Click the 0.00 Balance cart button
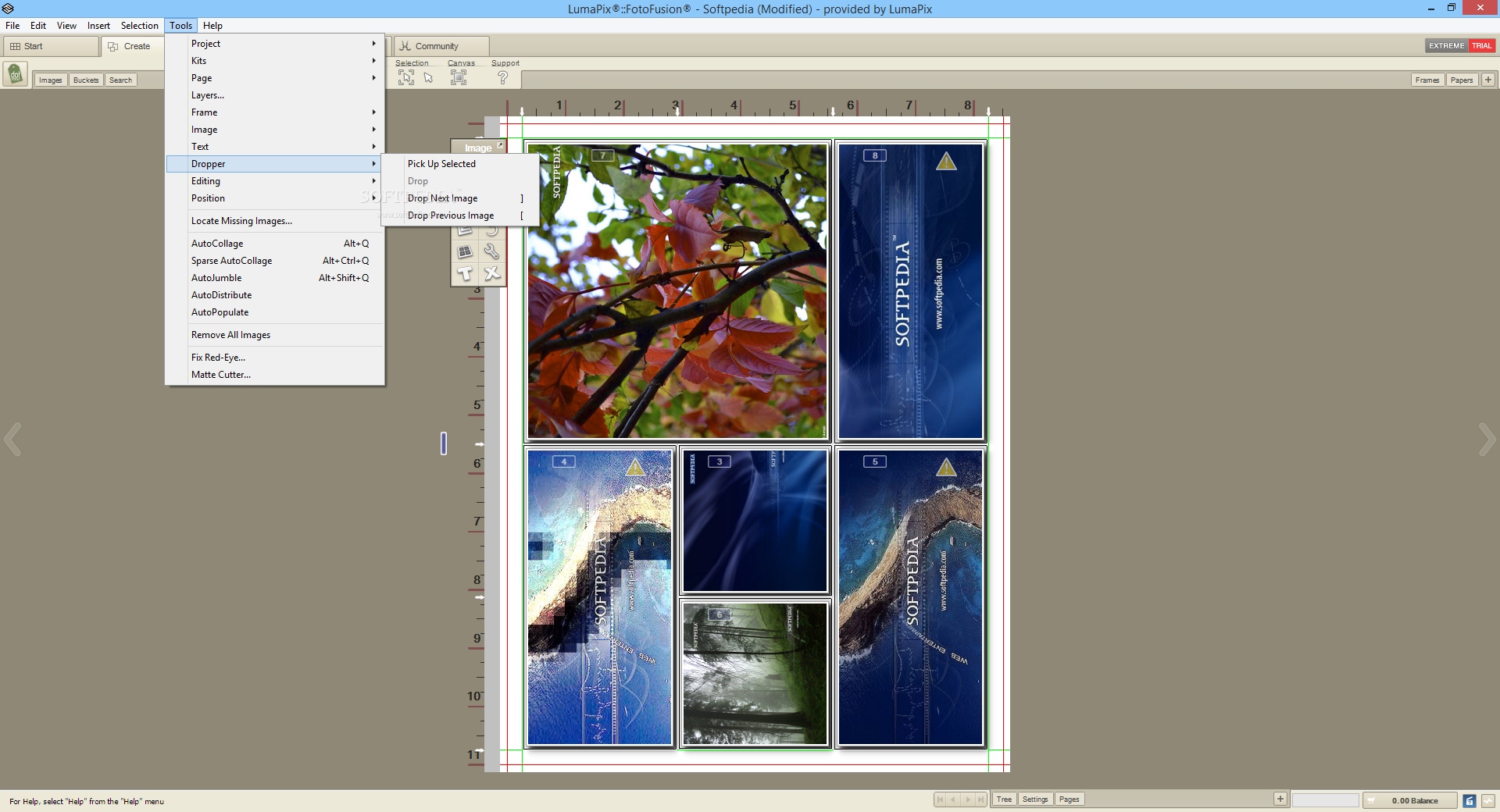The width and height of the screenshot is (1500, 812). tap(1410, 800)
